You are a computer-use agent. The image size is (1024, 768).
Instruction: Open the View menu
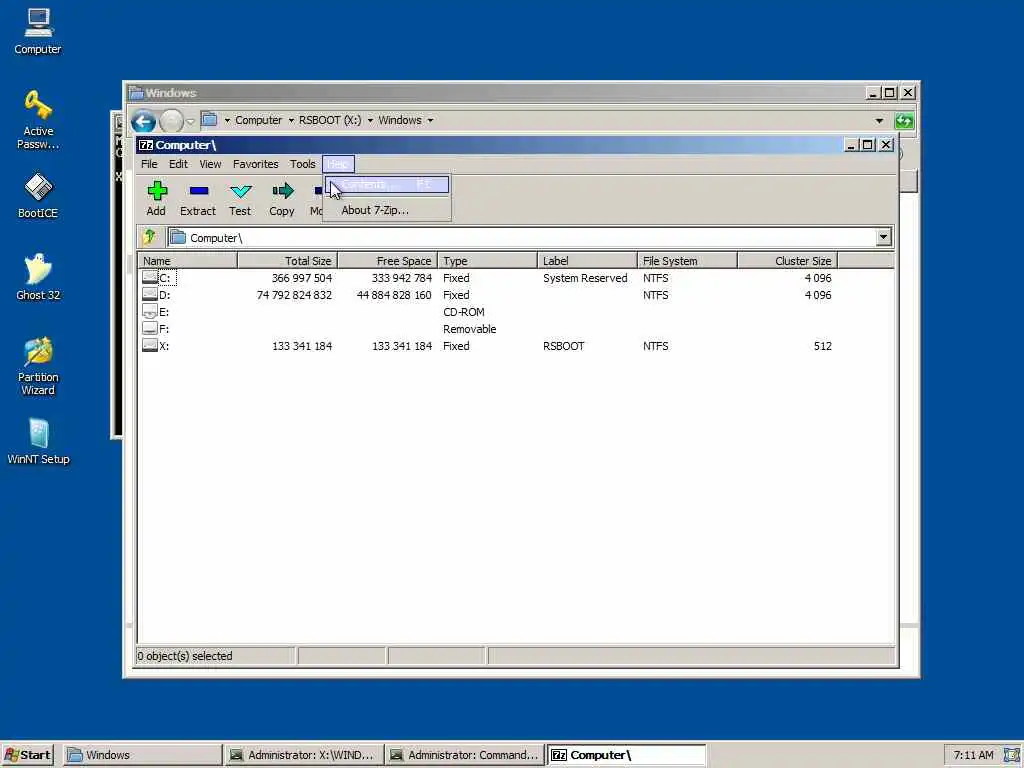click(x=210, y=164)
